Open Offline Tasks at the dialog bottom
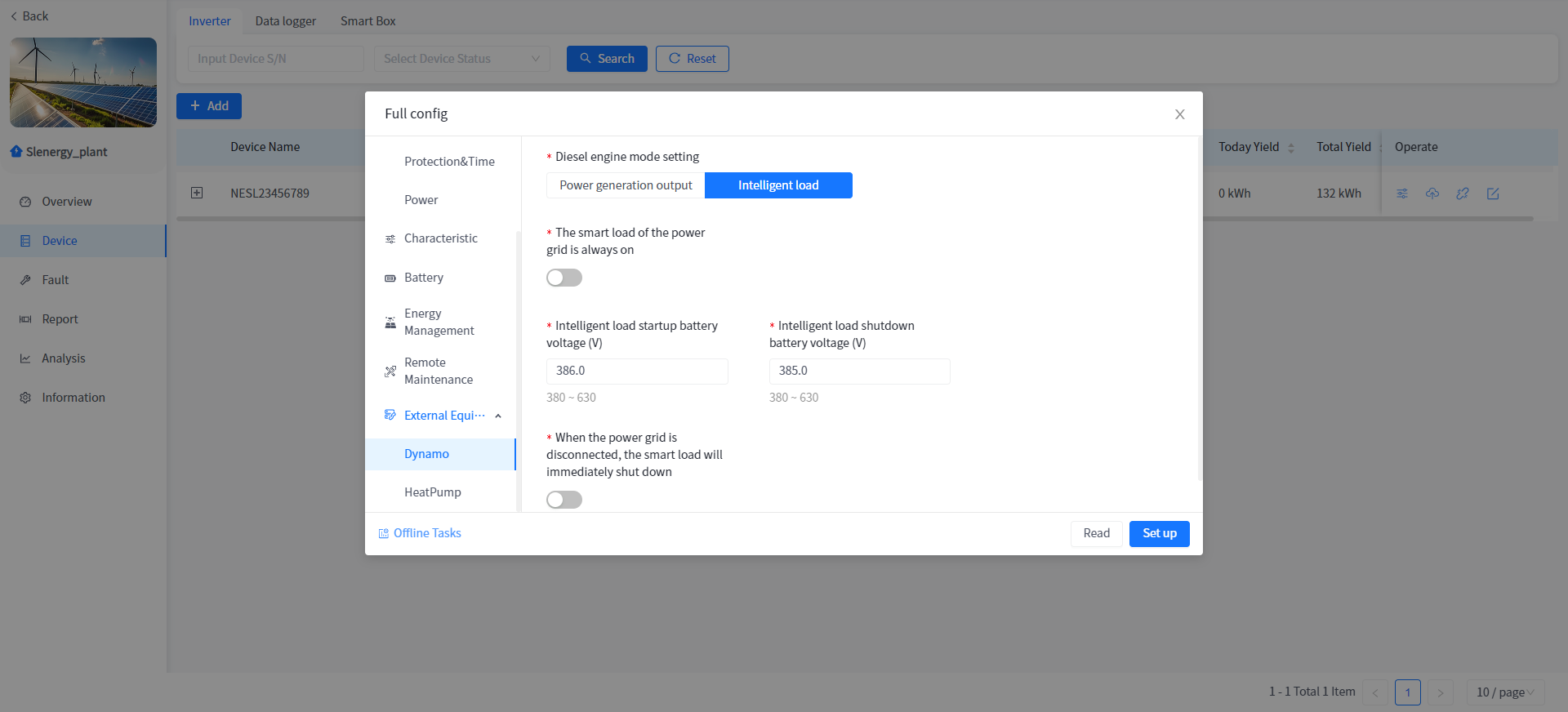This screenshot has width=1568, height=712. coord(420,533)
